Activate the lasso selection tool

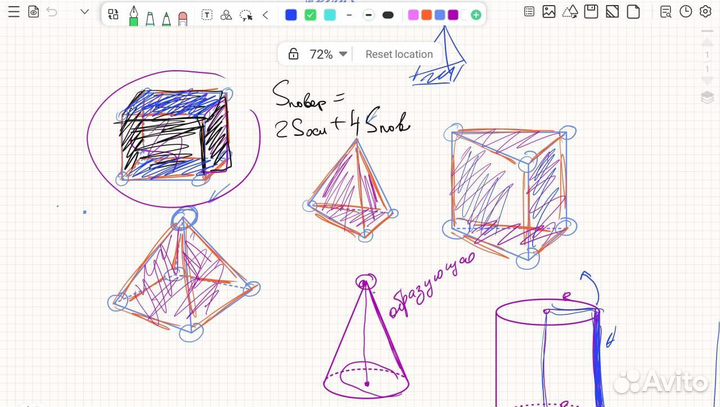point(246,15)
